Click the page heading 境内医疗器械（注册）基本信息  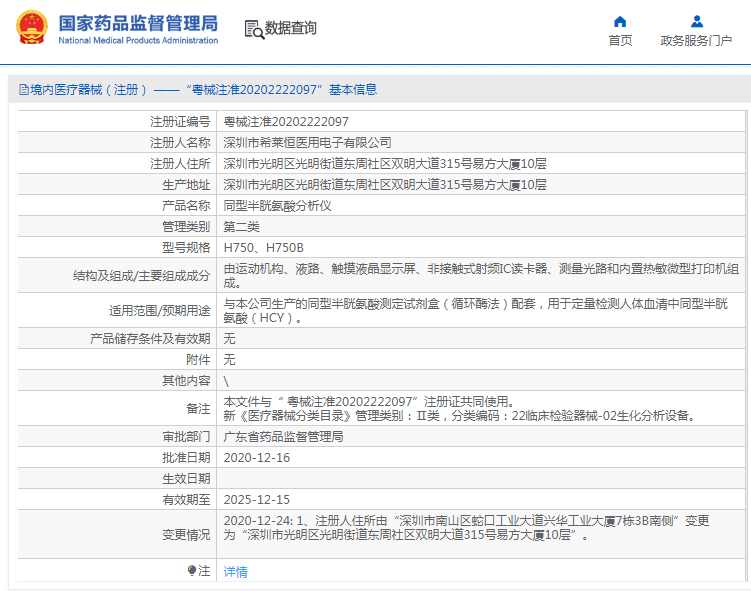198,90
